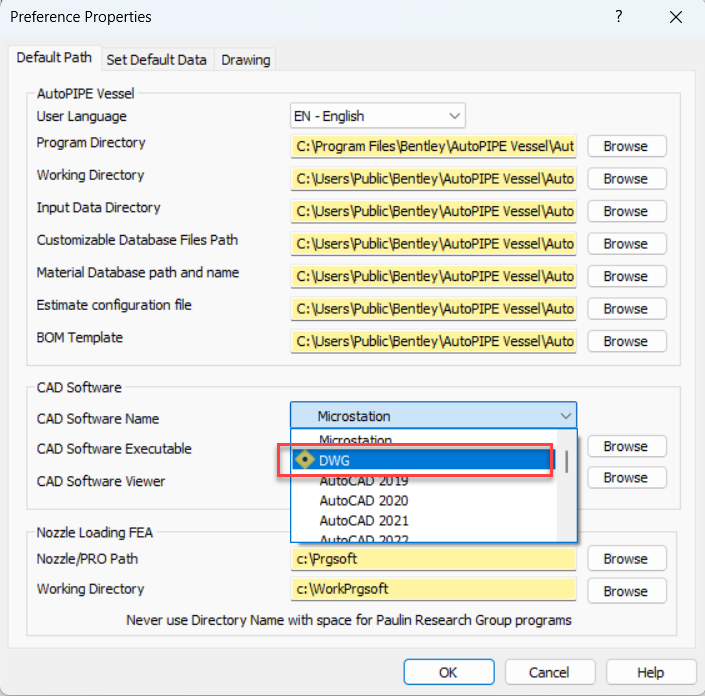This screenshot has height=696, width=705.
Task: Select DWG from the CAD list
Action: [x=424, y=460]
